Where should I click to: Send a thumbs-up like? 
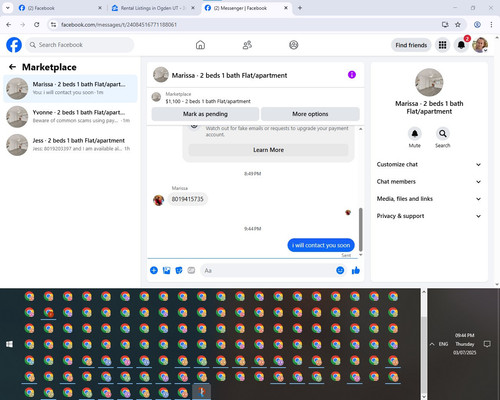click(356, 270)
